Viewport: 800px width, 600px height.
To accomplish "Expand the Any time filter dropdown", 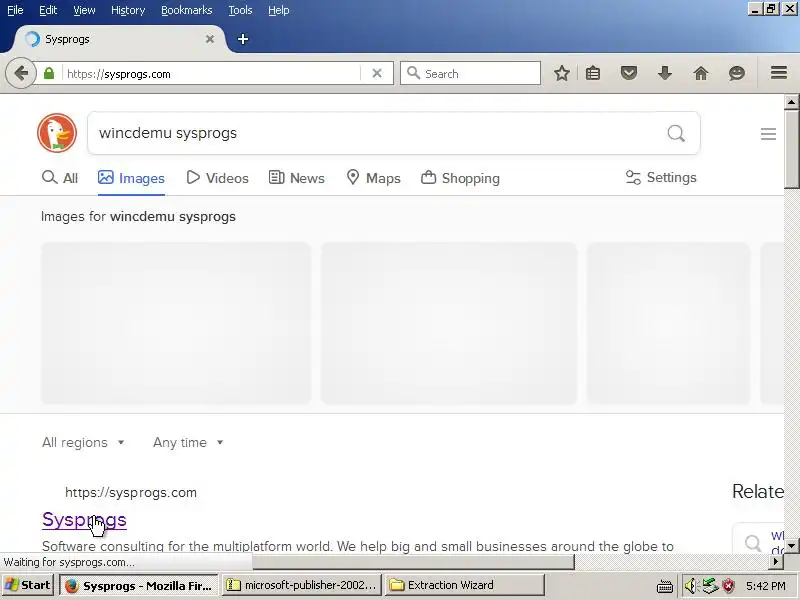I will pos(188,442).
